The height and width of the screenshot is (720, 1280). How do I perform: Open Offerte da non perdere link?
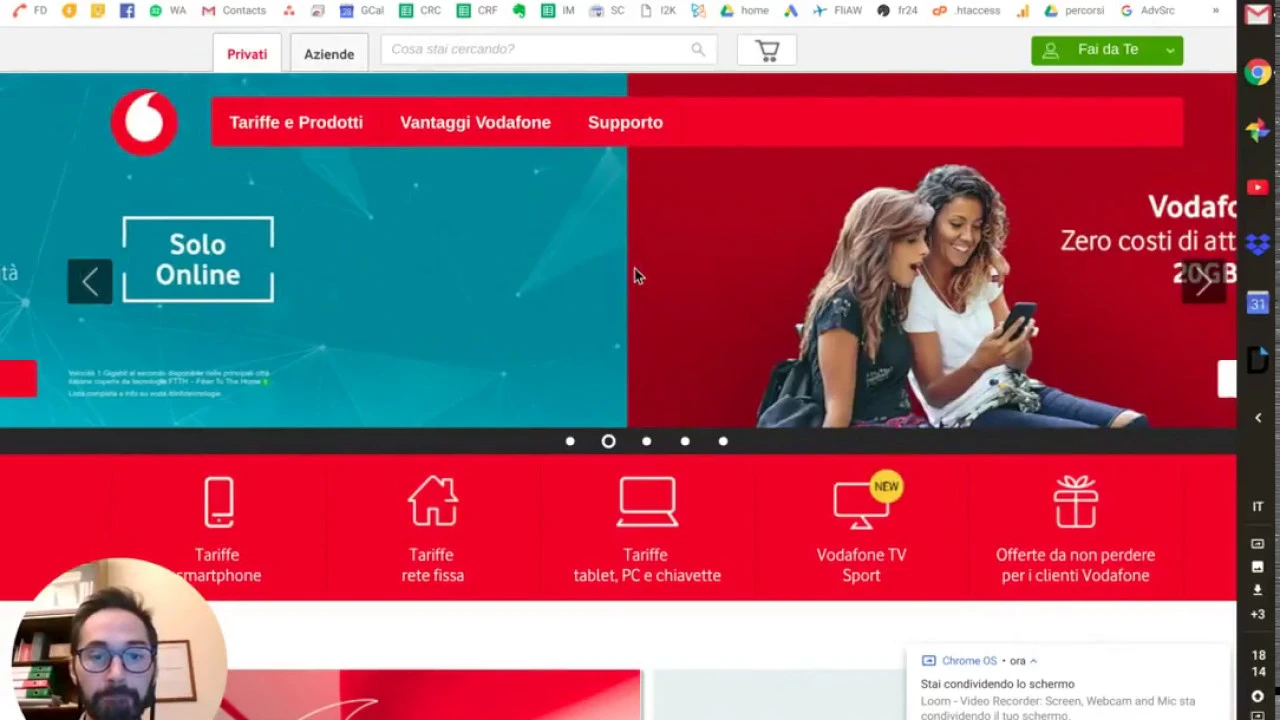pyautogui.click(x=1075, y=565)
